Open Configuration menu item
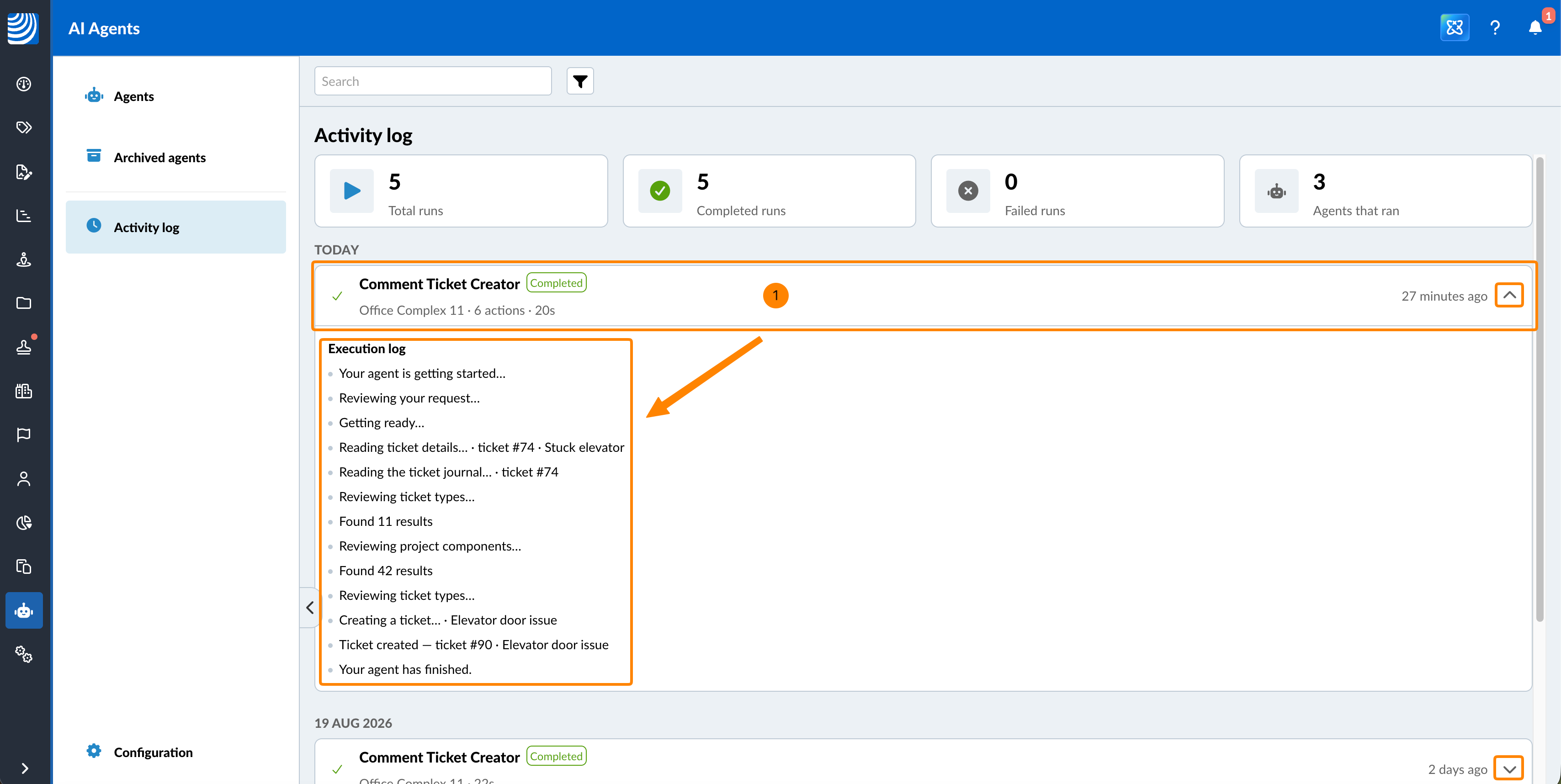1561x784 pixels. pyautogui.click(x=176, y=752)
